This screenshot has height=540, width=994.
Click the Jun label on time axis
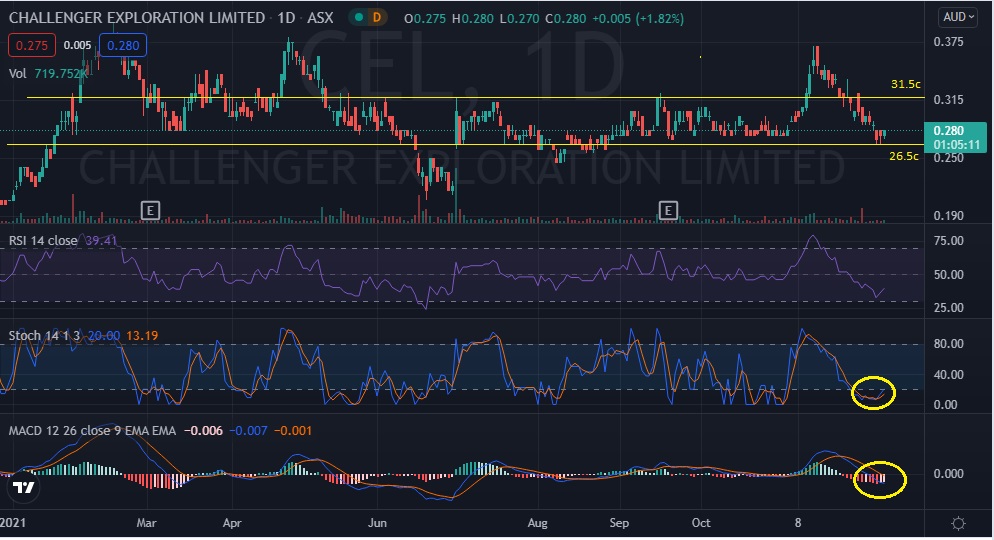pyautogui.click(x=377, y=523)
